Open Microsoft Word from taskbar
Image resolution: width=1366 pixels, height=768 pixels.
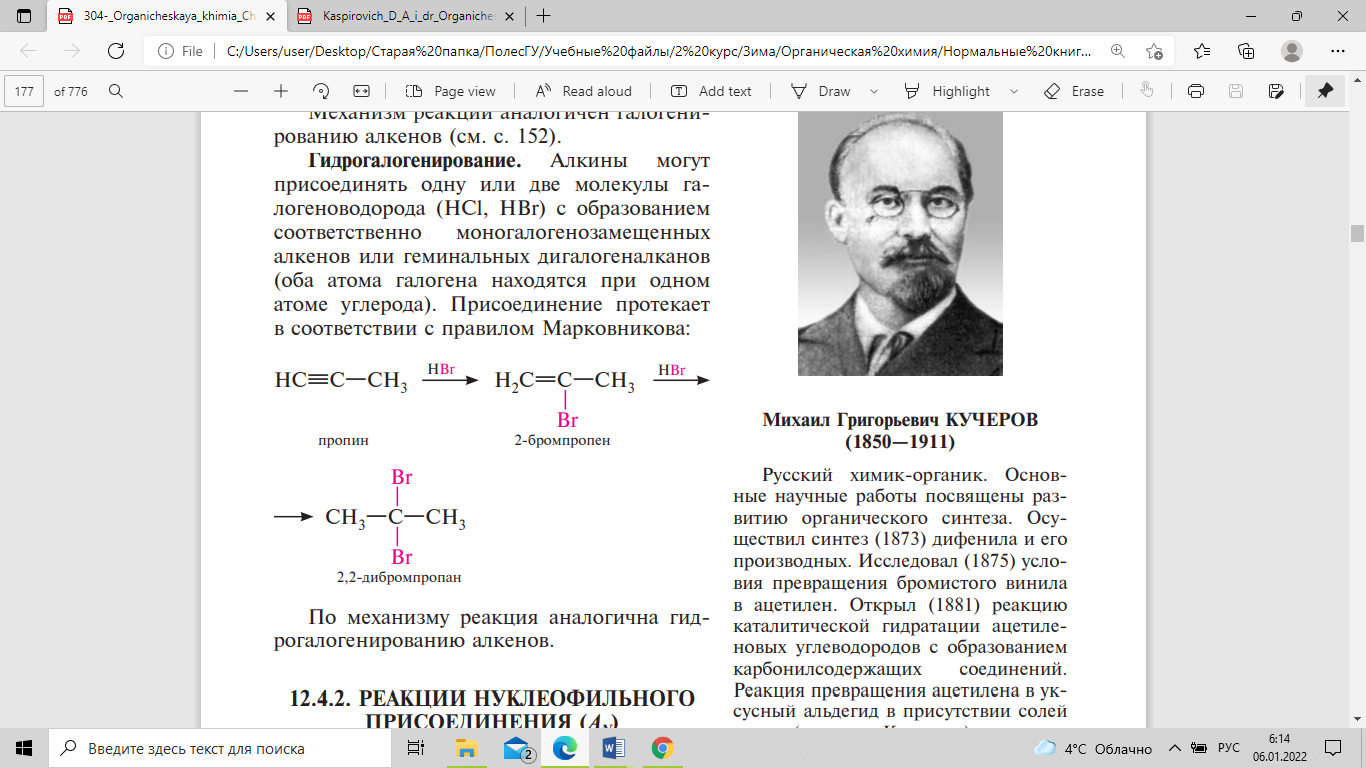coord(613,748)
